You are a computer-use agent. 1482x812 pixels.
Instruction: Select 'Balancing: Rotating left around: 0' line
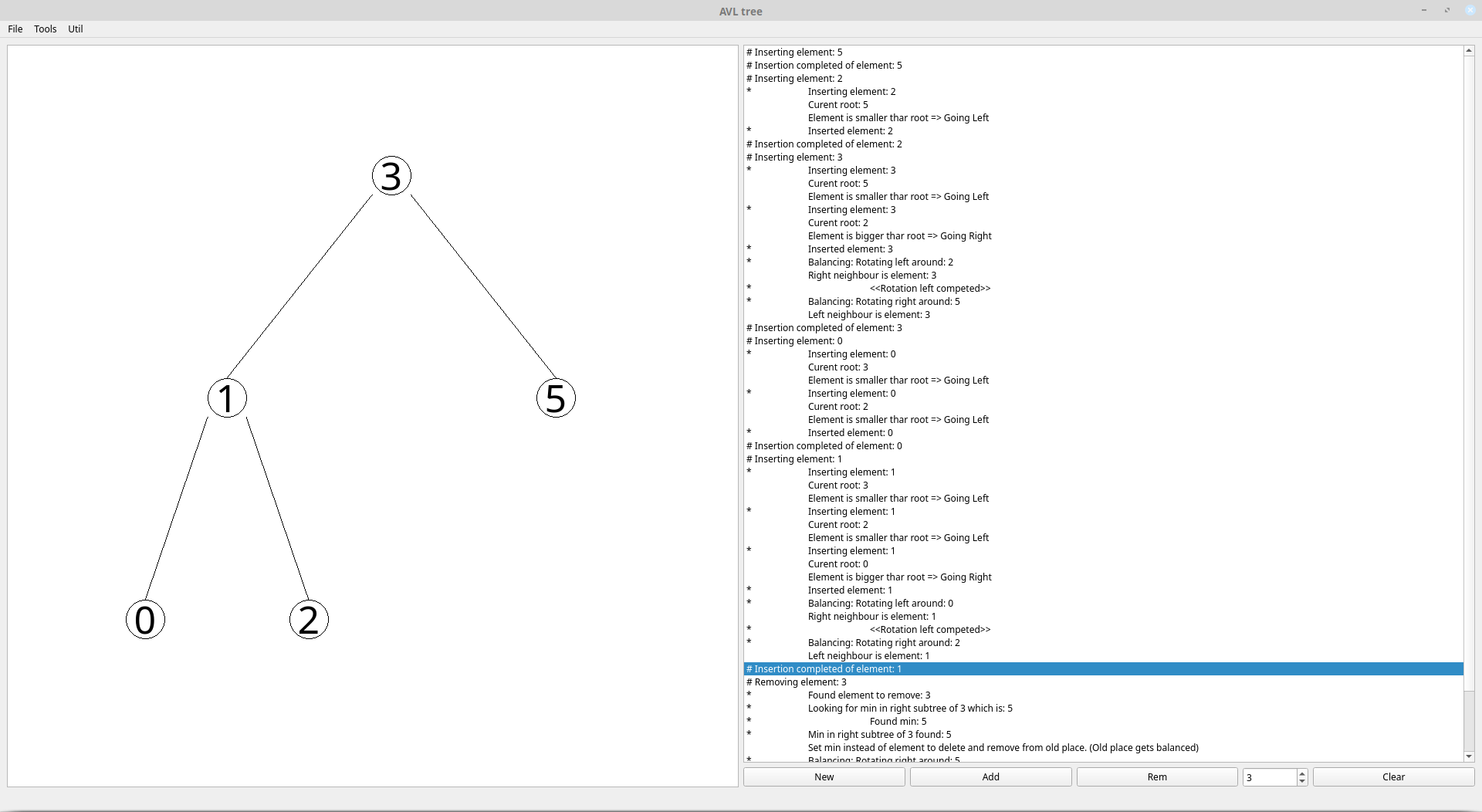coord(1104,604)
